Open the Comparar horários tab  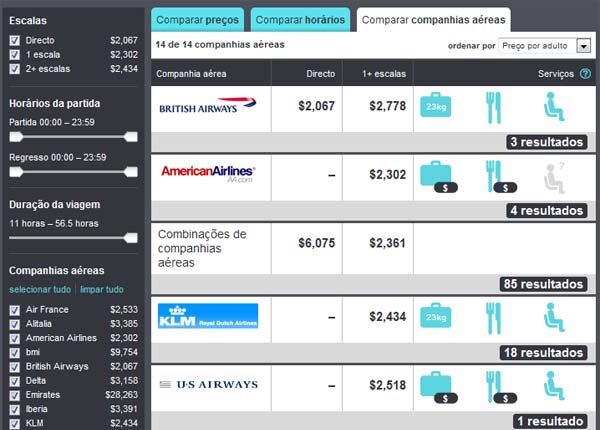tap(300, 19)
